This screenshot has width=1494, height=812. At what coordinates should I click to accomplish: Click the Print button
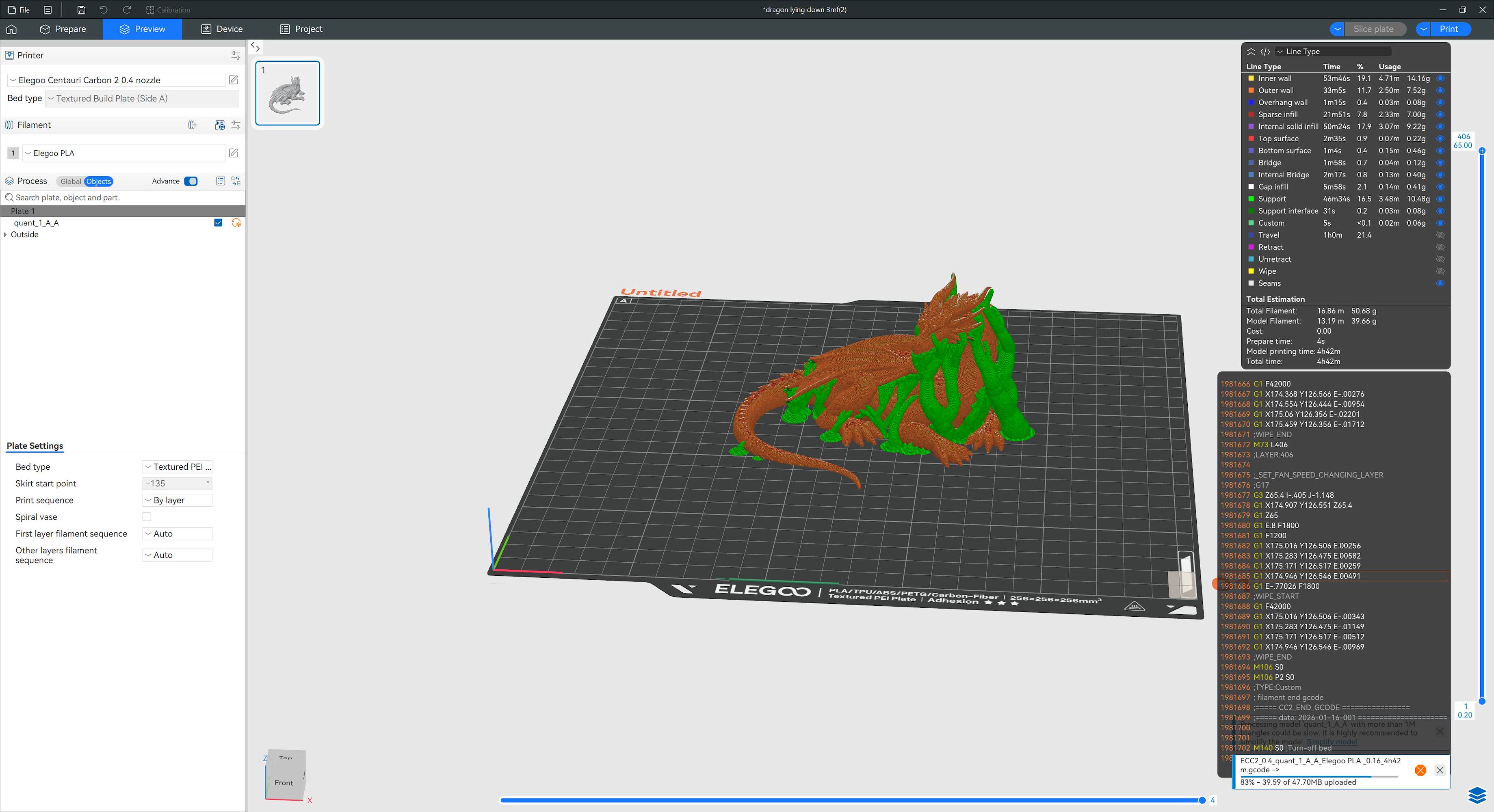tap(1448, 29)
